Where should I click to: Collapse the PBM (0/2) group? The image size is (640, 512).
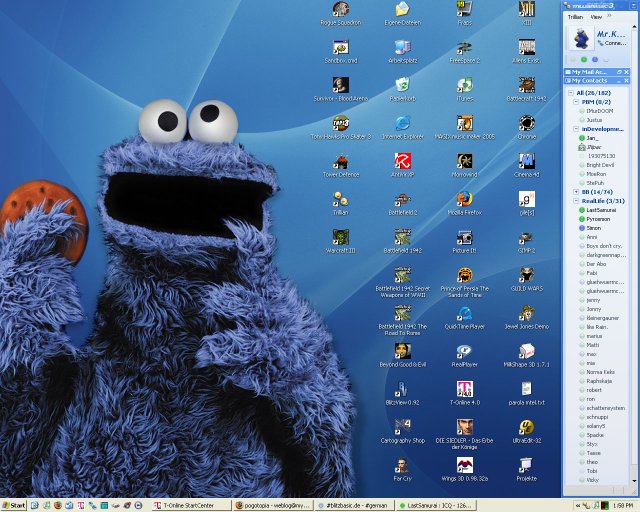click(x=576, y=102)
